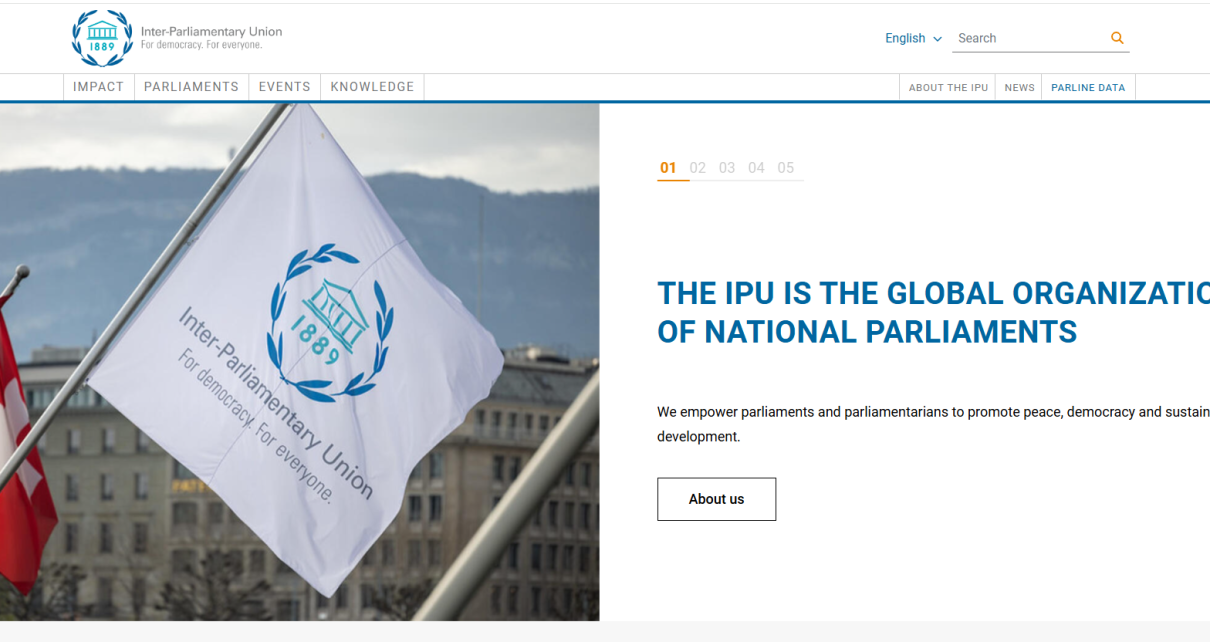Viewport: 1210px width, 642px height.
Task: Type in the Search input field
Action: 1028,38
